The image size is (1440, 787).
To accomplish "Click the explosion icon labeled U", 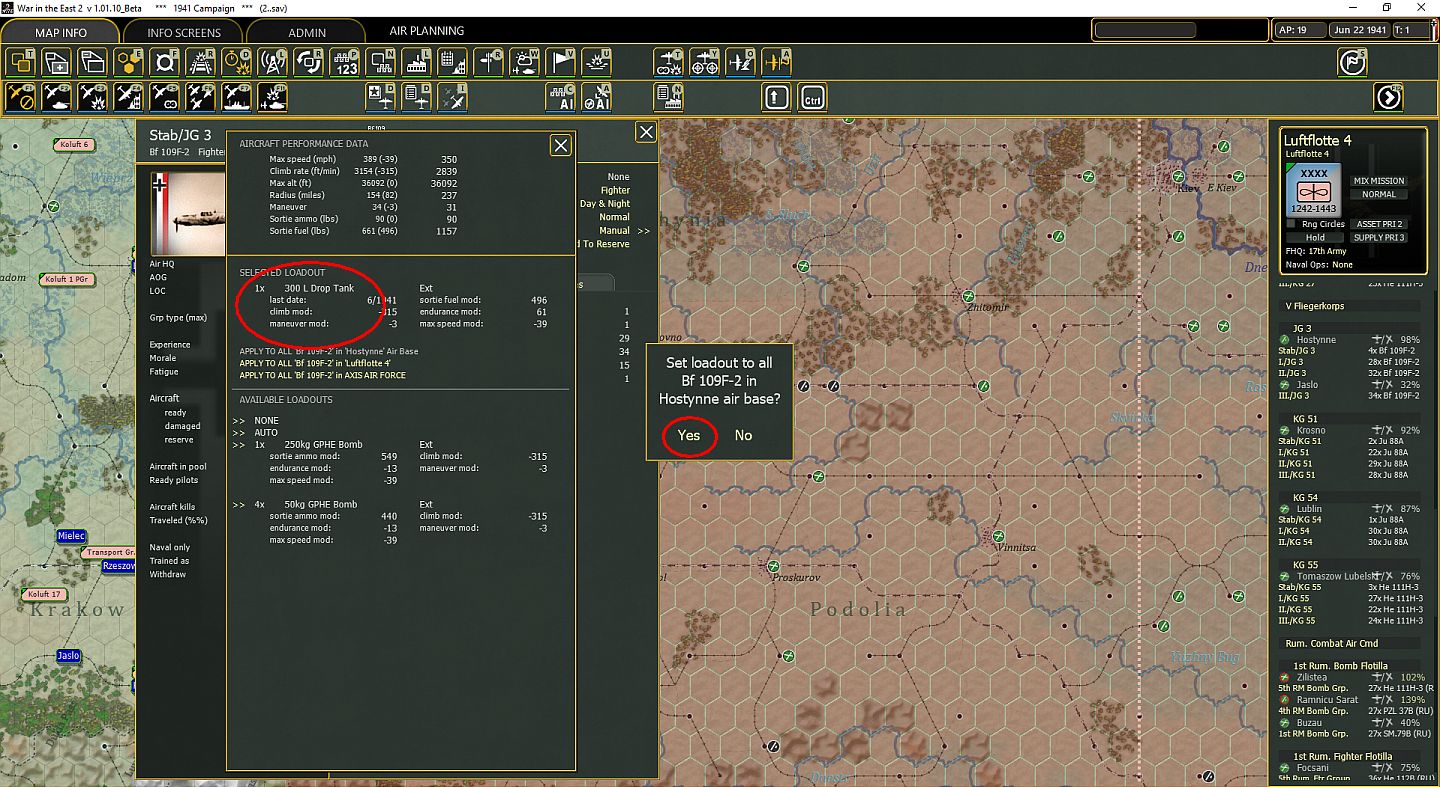I will tap(597, 62).
